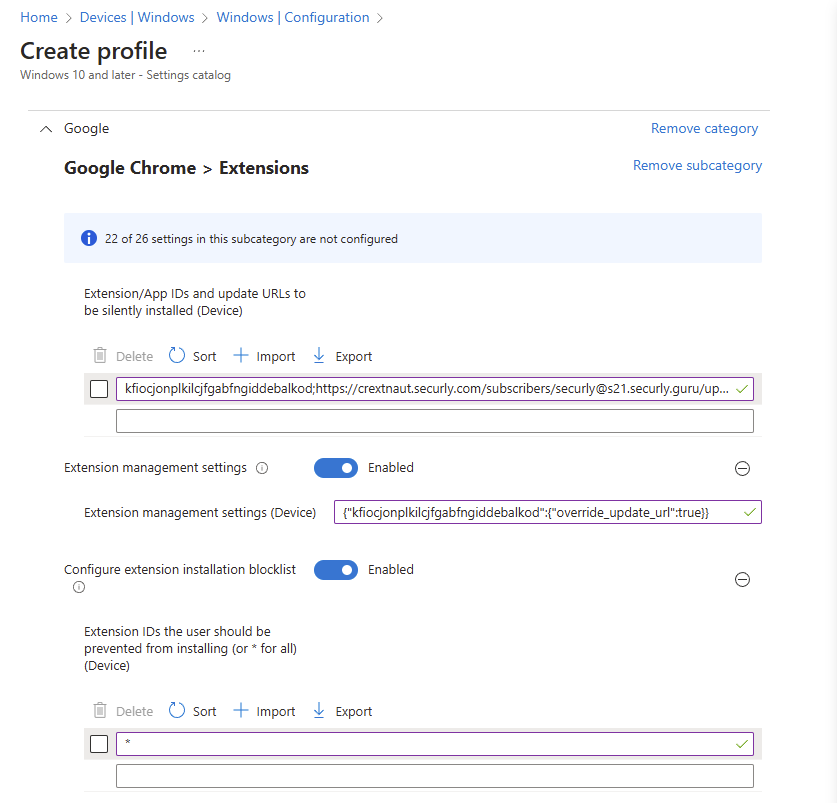Click the Remove category link
This screenshot has height=803, width=837.
pos(704,128)
